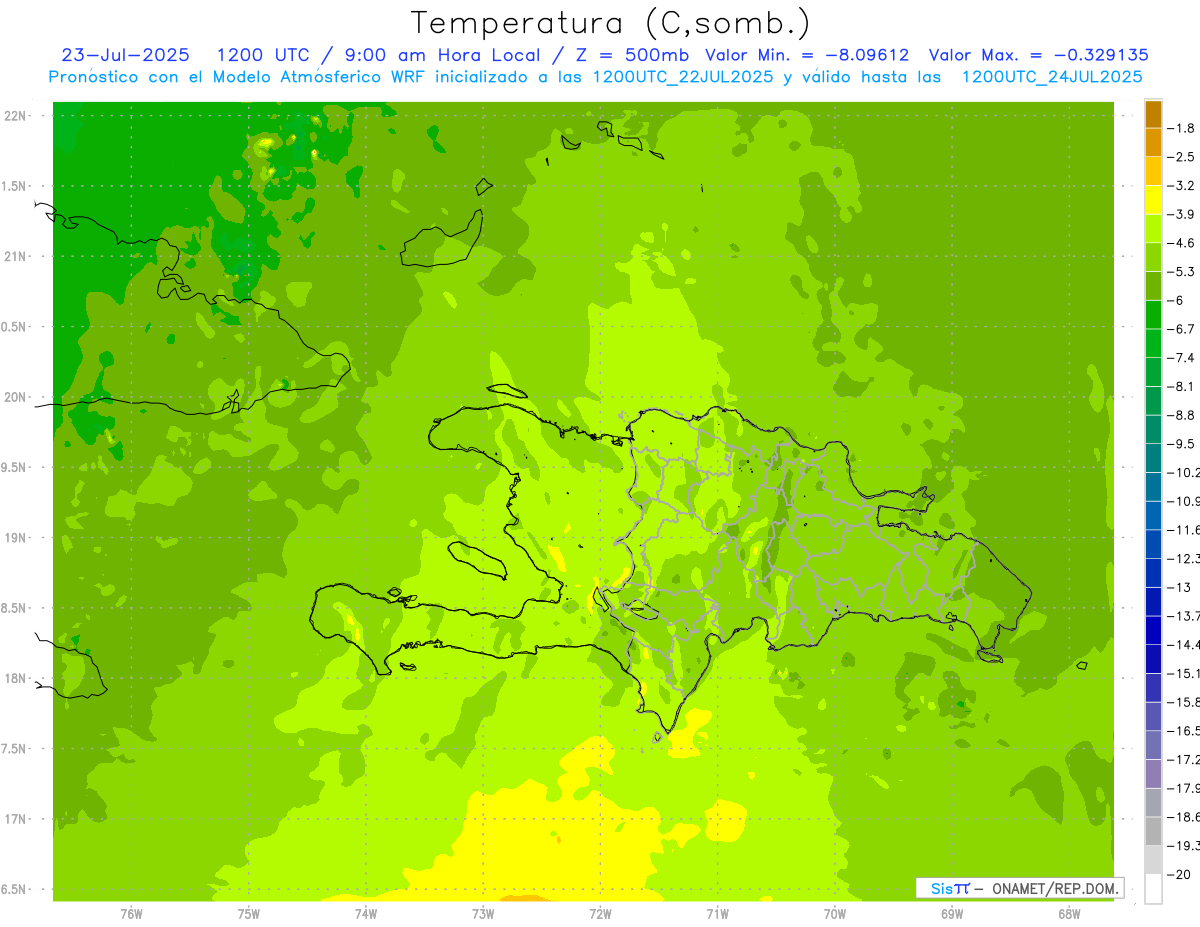
Task: Click the "17N" latitude label
Action: [15, 820]
